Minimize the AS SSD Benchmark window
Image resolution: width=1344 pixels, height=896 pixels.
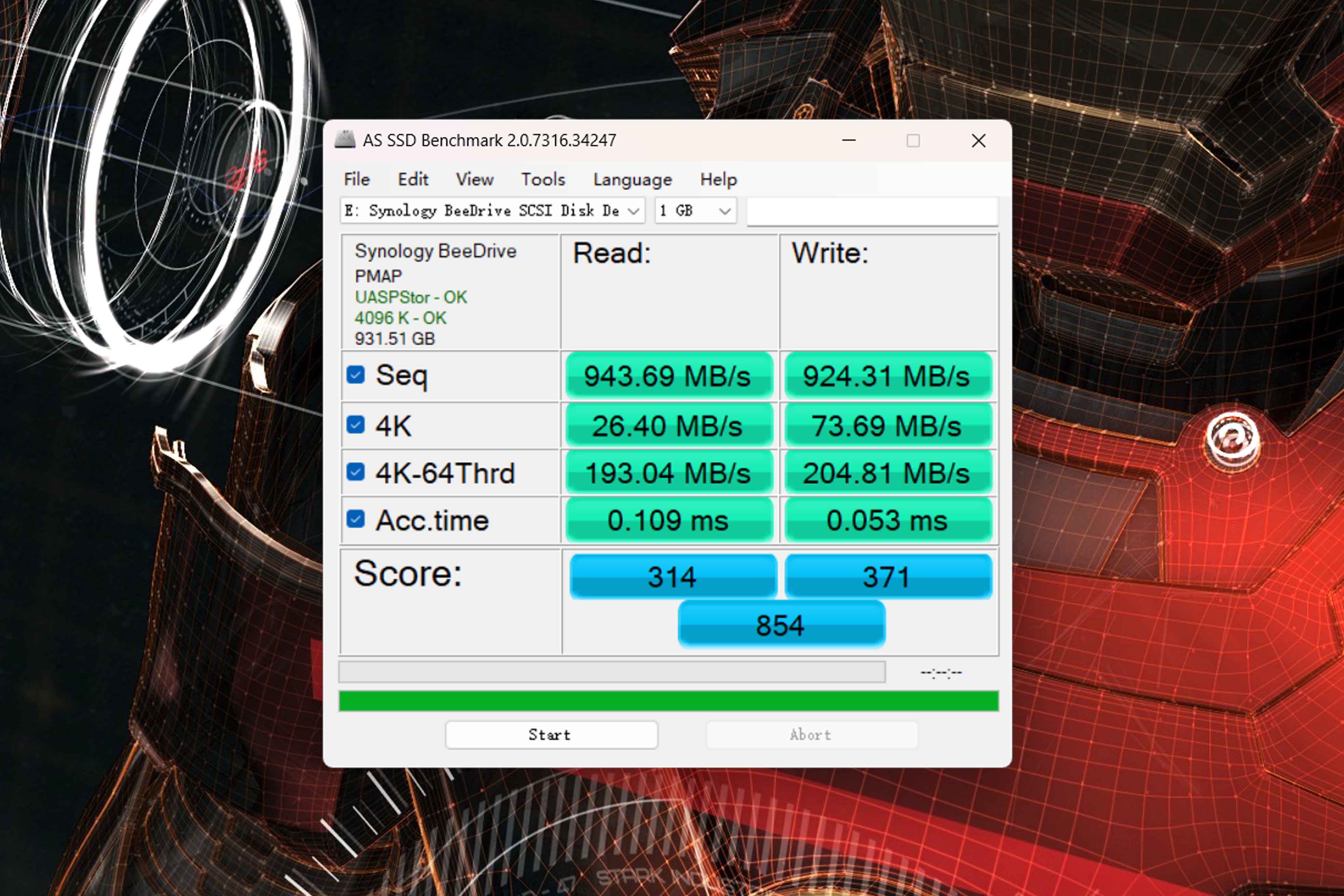click(x=849, y=141)
